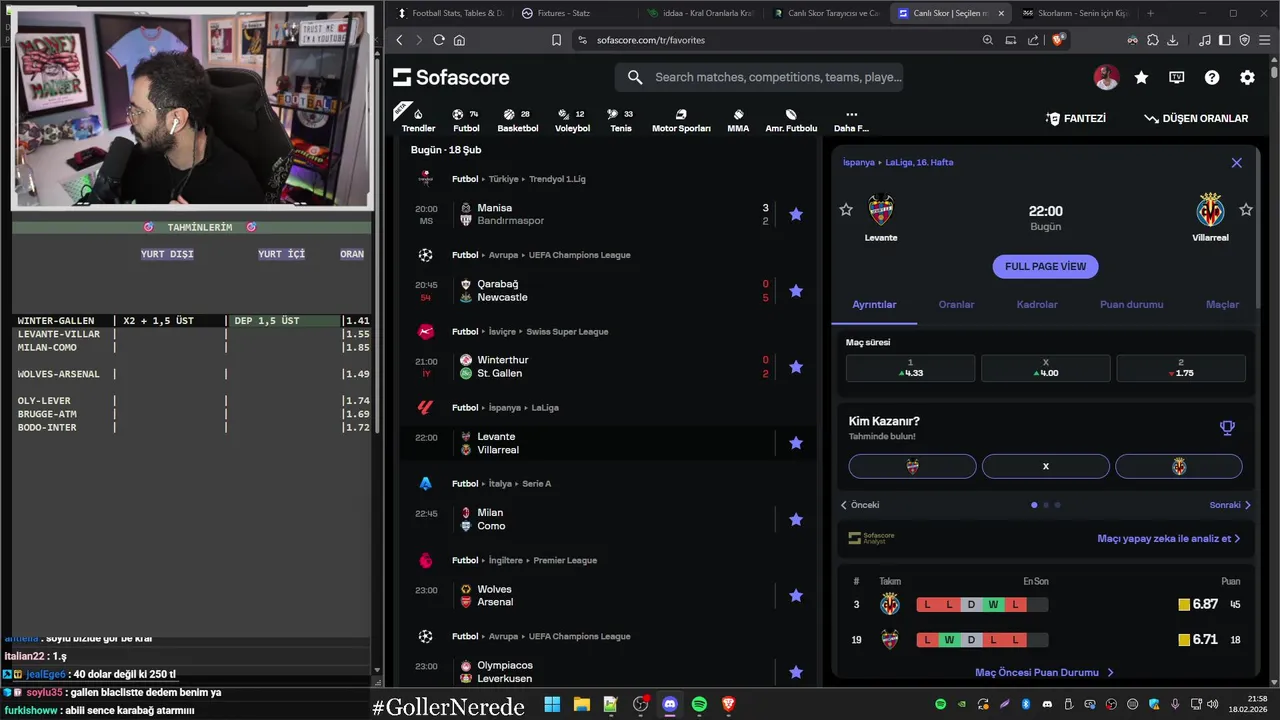Viewport: 1280px width, 720px height.
Task: Open browser downloads icon
Action: pos(1173,40)
